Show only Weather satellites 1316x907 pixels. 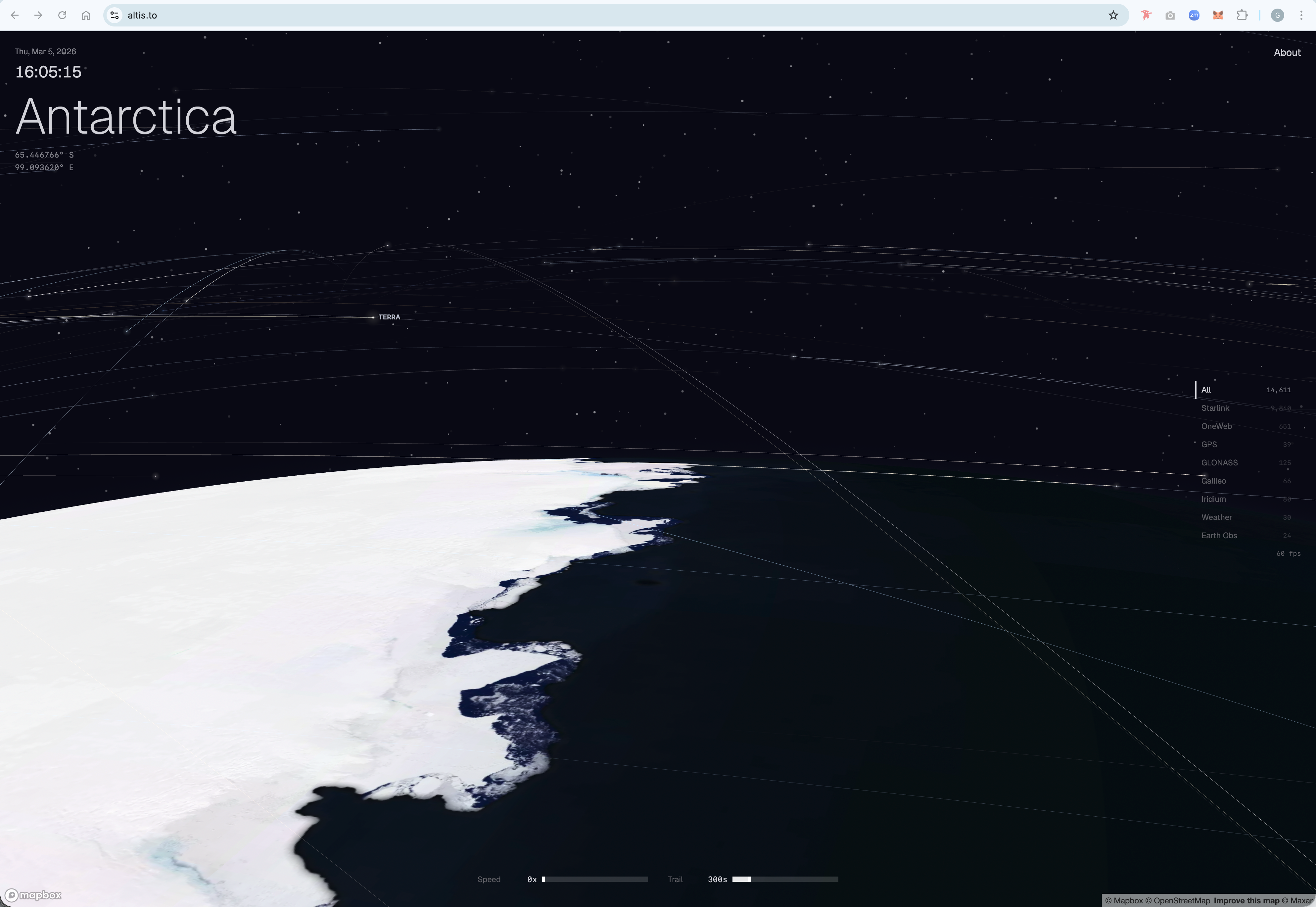[x=1217, y=517]
